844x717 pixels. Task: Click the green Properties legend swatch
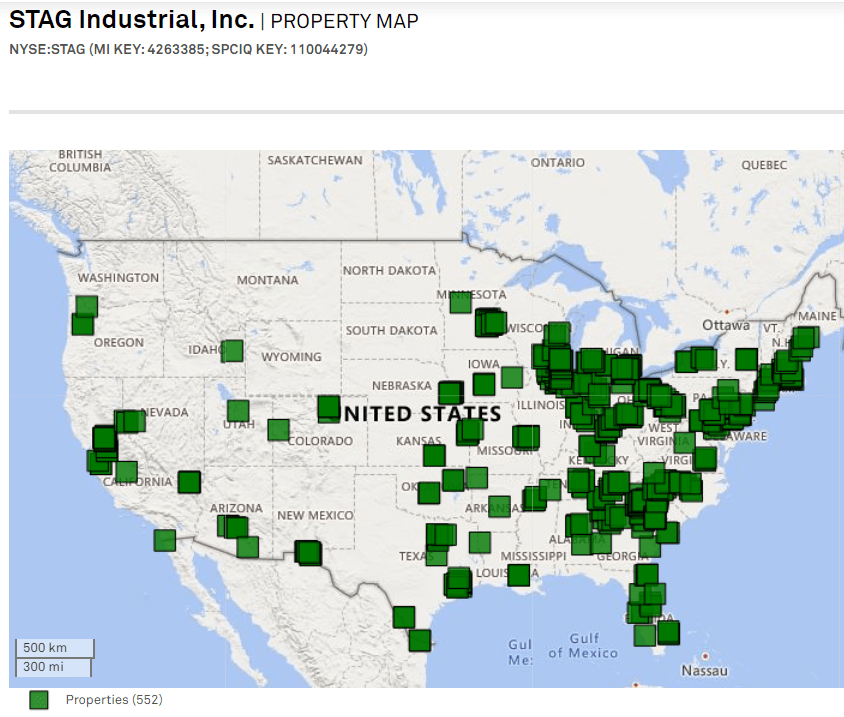coord(39,700)
